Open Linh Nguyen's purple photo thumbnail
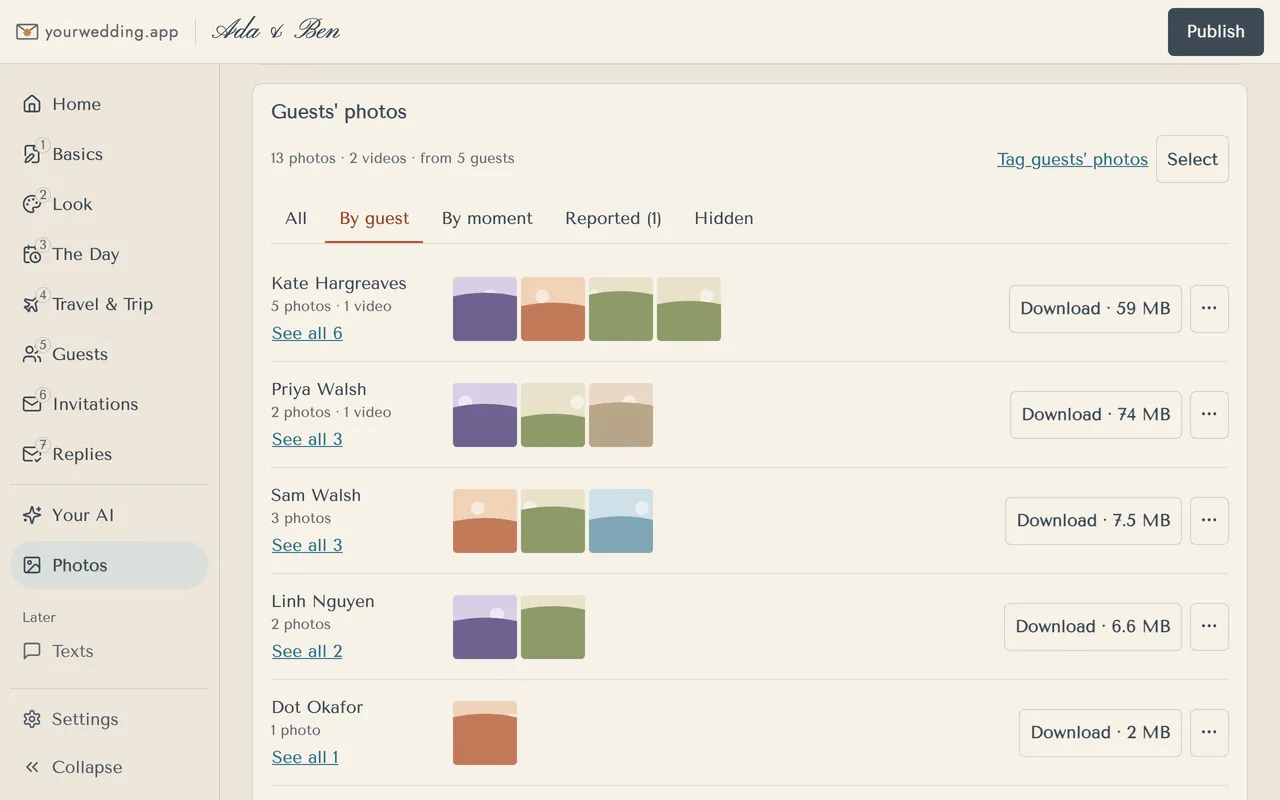The width and height of the screenshot is (1280, 800). (x=485, y=627)
